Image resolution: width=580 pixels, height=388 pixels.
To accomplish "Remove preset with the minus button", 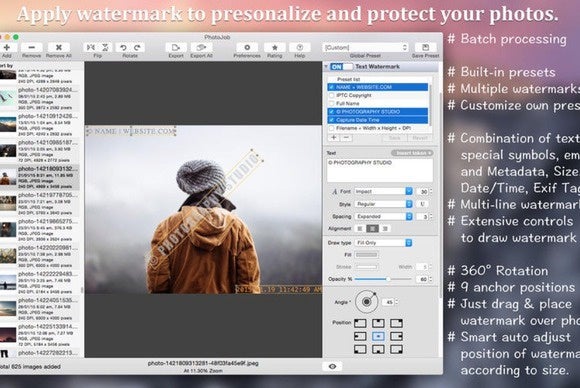I will tap(346, 138).
